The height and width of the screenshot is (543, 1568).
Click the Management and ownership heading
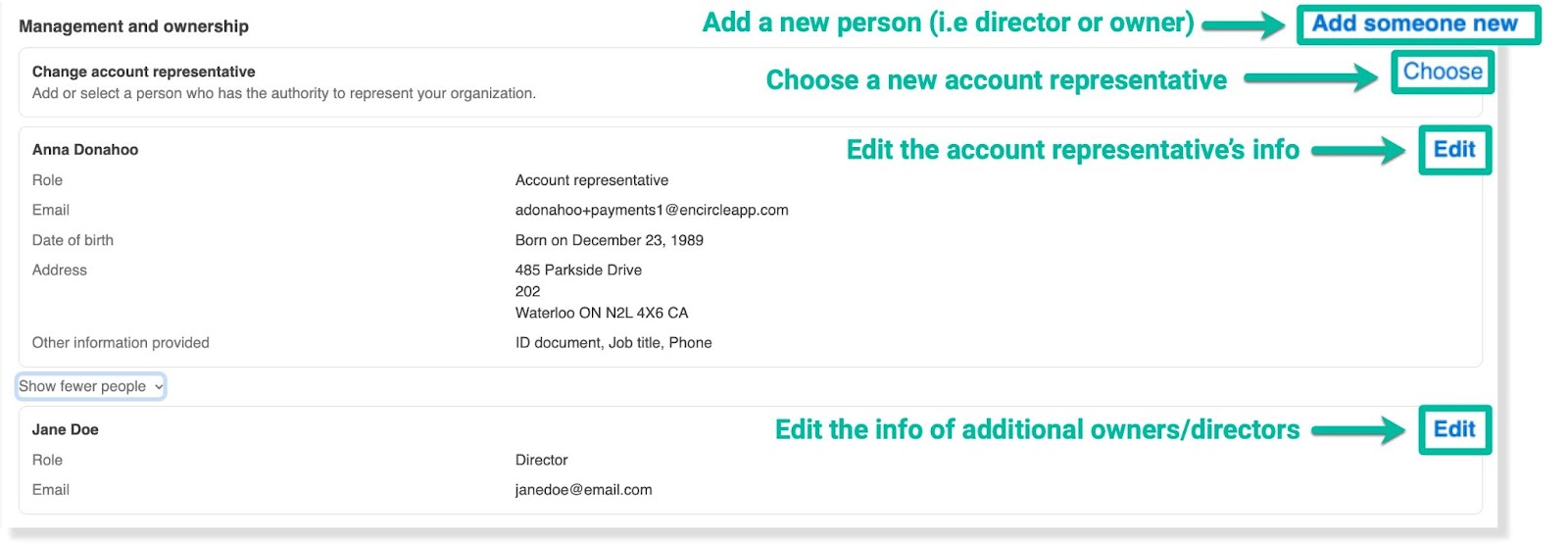pos(133,26)
